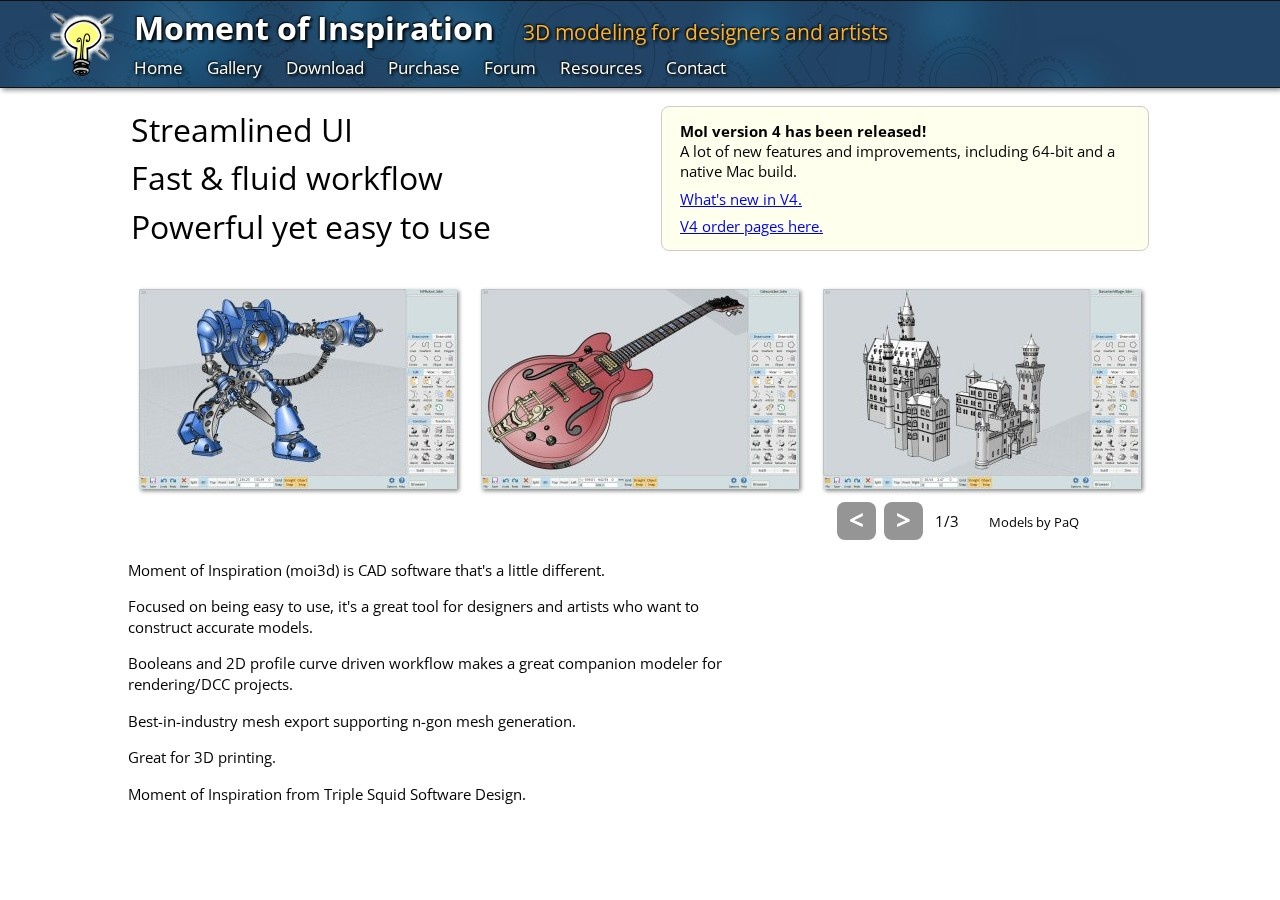Click the Models by PaQ credit

click(1034, 522)
